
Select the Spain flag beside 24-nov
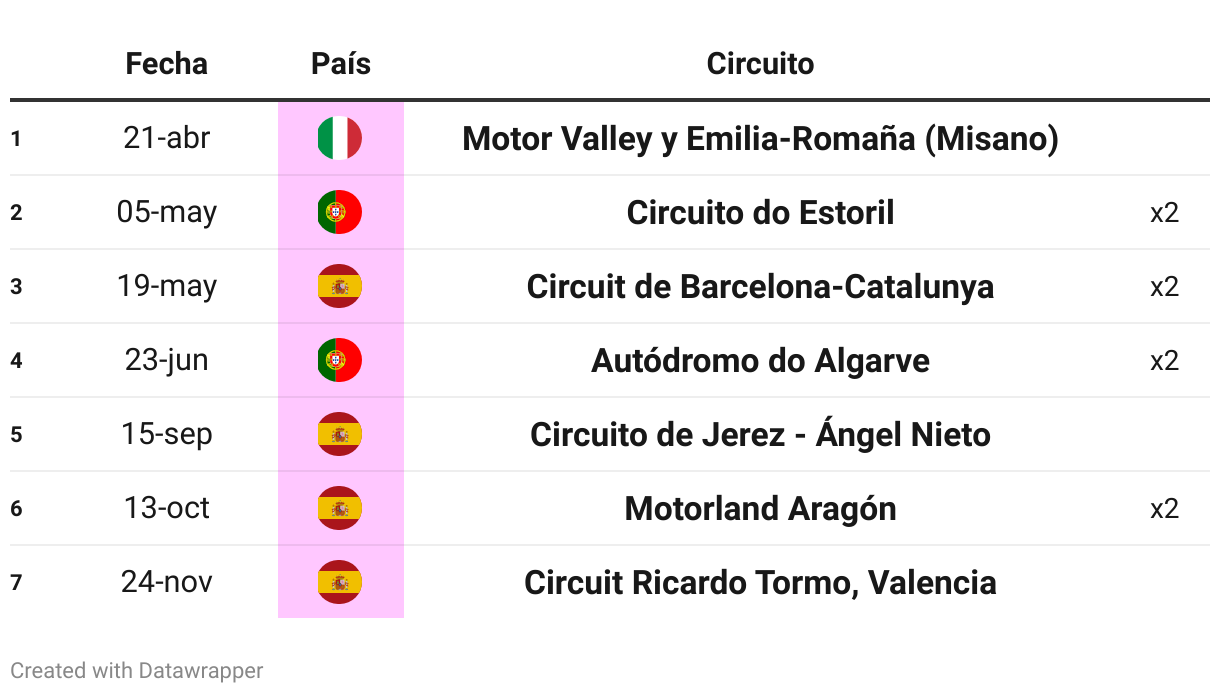click(340, 582)
